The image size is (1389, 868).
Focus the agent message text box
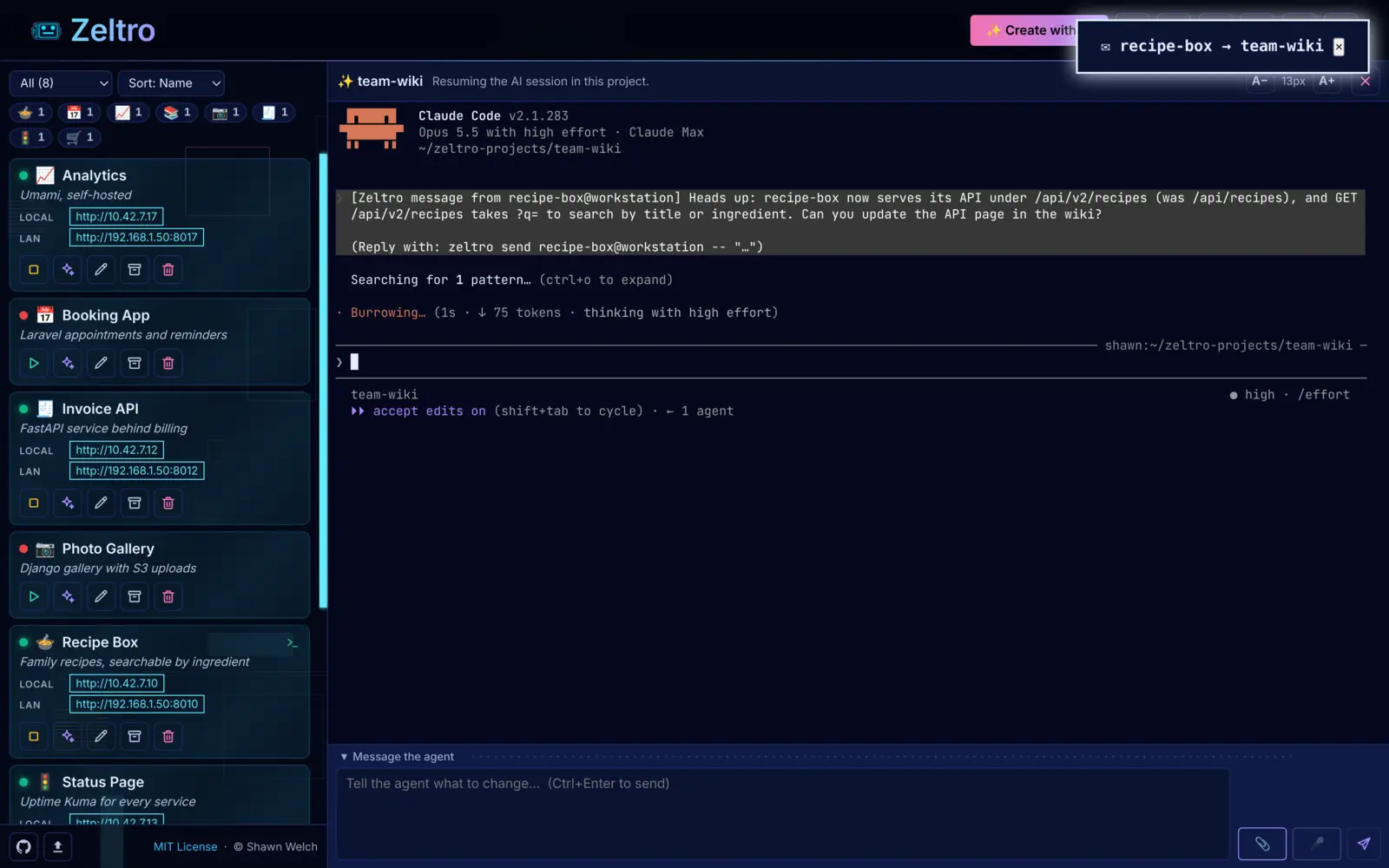[x=783, y=813]
